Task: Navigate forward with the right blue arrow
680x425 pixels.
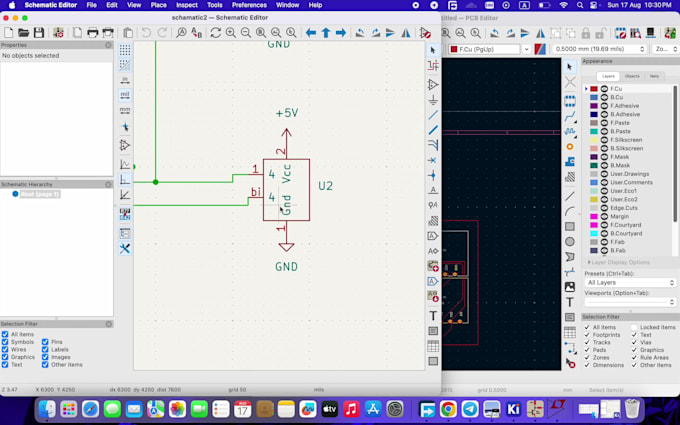Action: coord(341,33)
